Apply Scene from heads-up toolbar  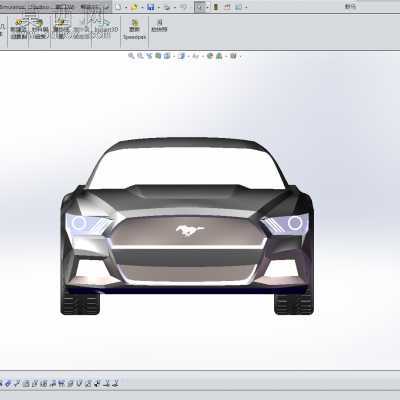click(x=219, y=56)
